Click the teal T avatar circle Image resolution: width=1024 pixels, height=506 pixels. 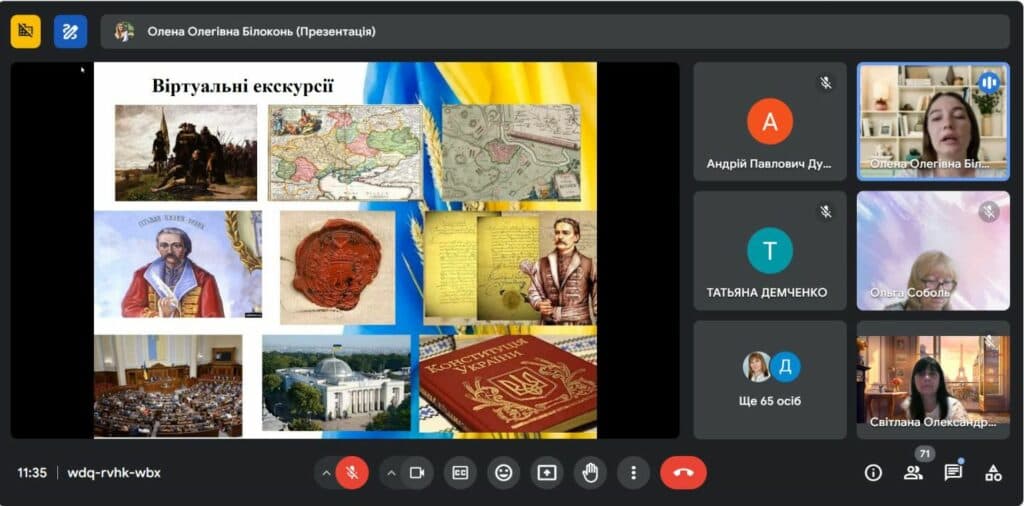(770, 250)
